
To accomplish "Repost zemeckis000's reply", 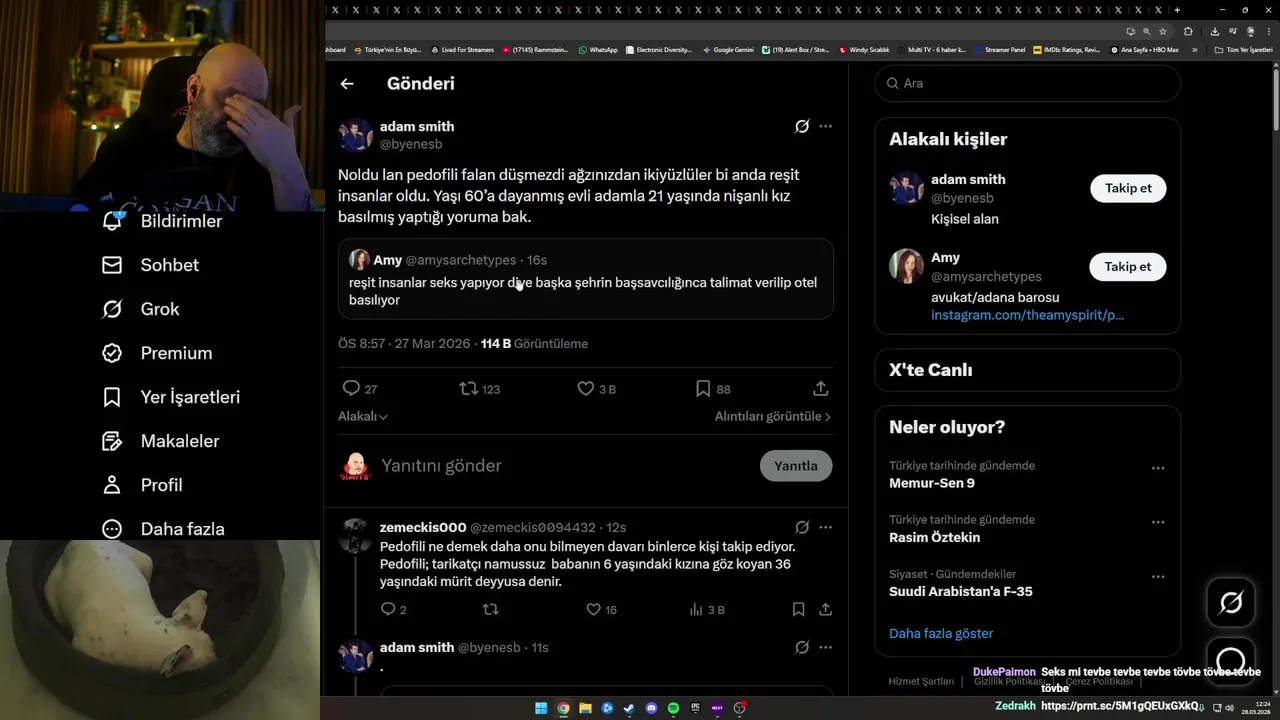I will (x=490, y=609).
